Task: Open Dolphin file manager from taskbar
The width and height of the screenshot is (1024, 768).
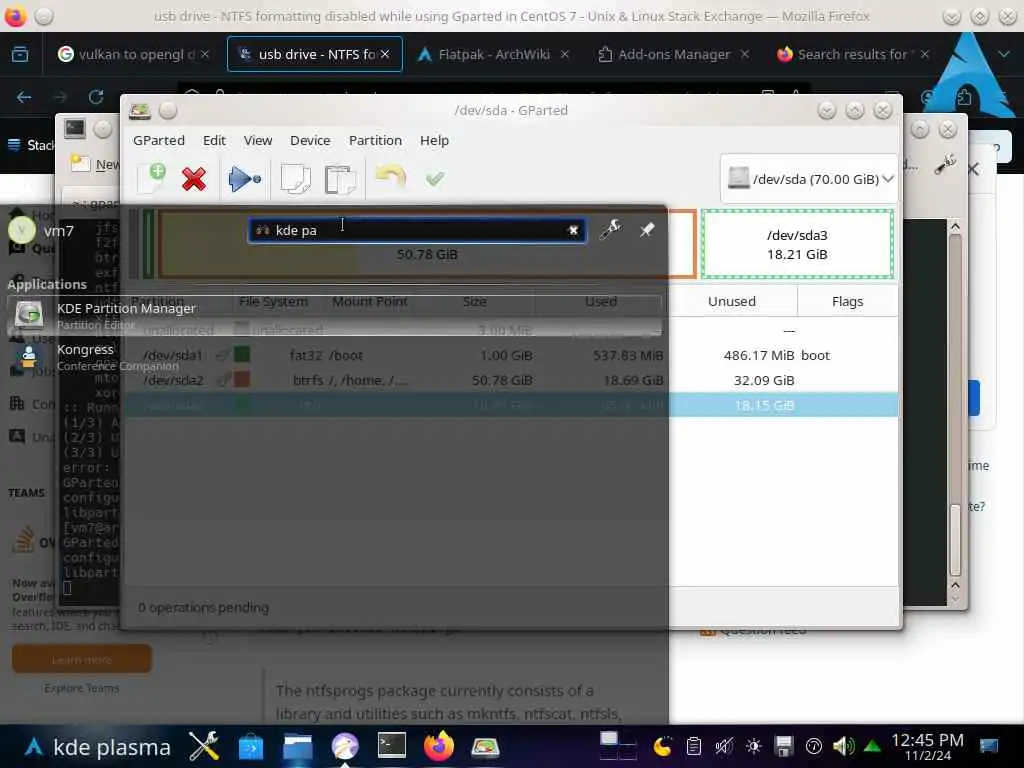Action: [298, 746]
